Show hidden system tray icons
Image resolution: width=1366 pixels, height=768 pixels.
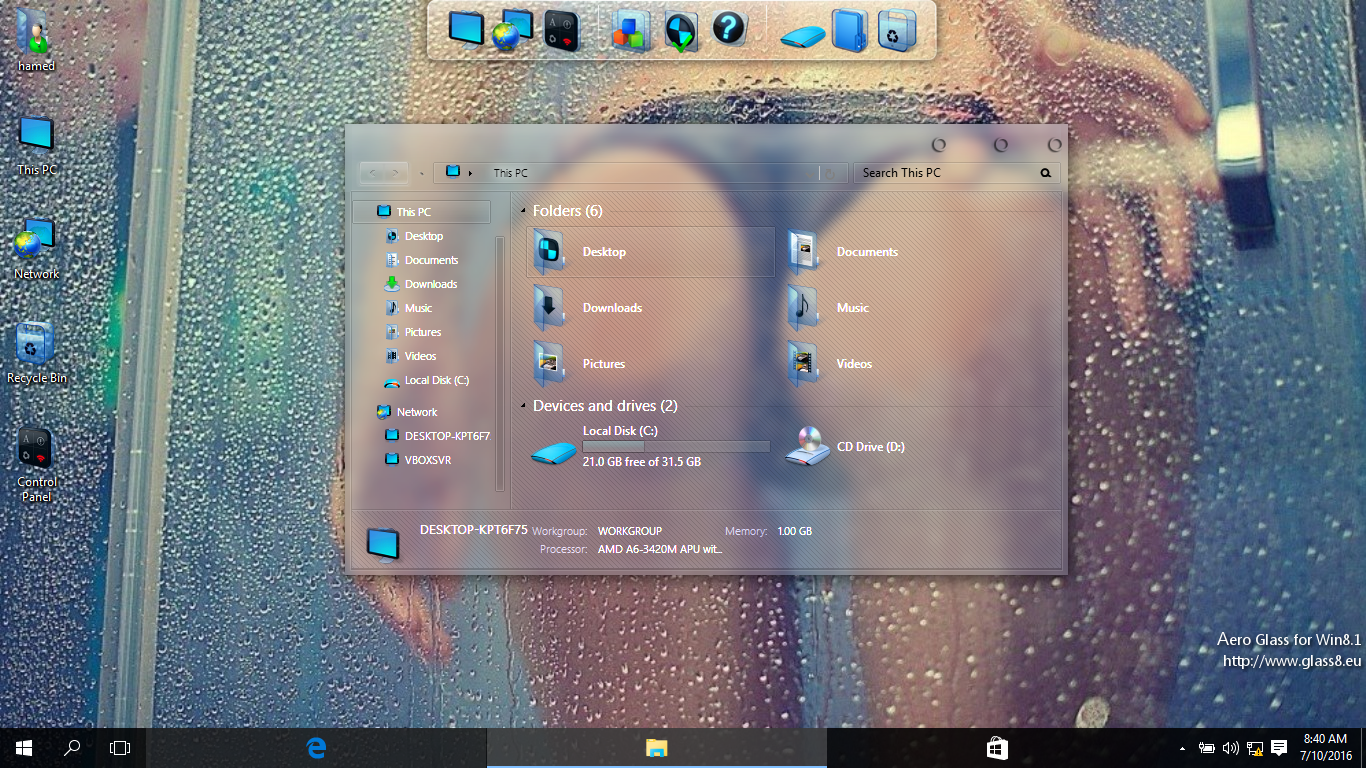click(1182, 748)
